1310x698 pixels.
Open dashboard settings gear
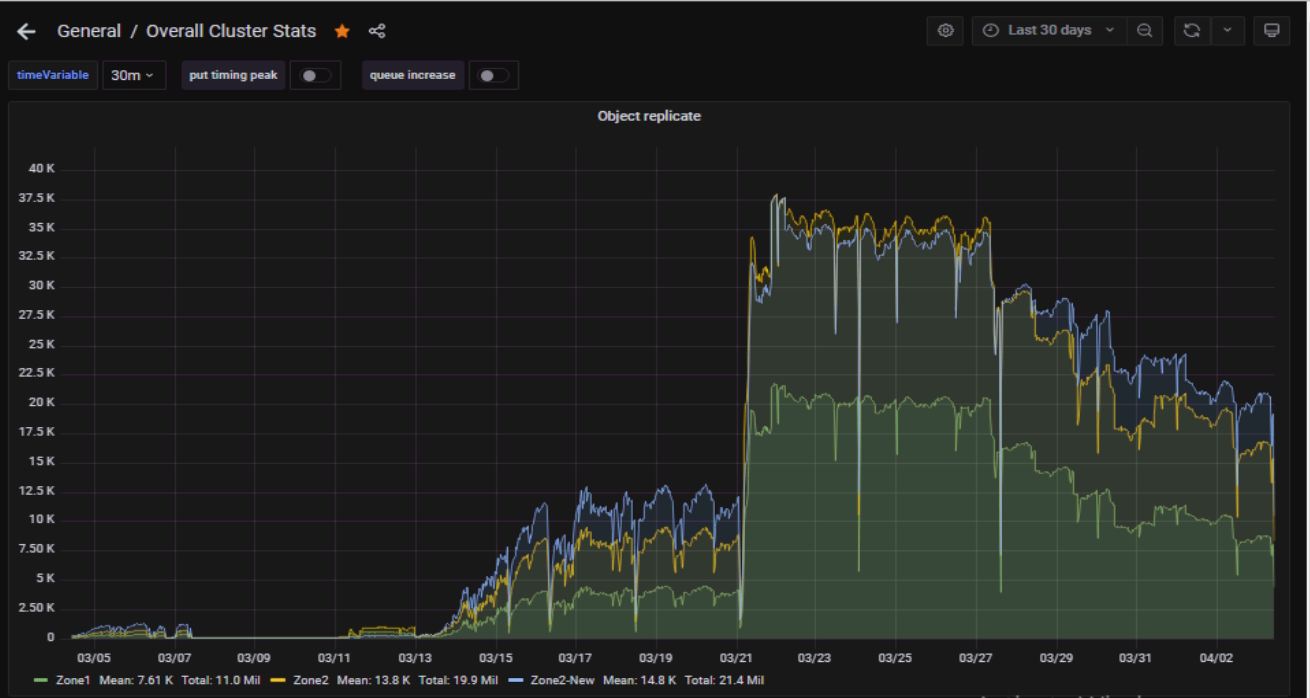(x=945, y=31)
